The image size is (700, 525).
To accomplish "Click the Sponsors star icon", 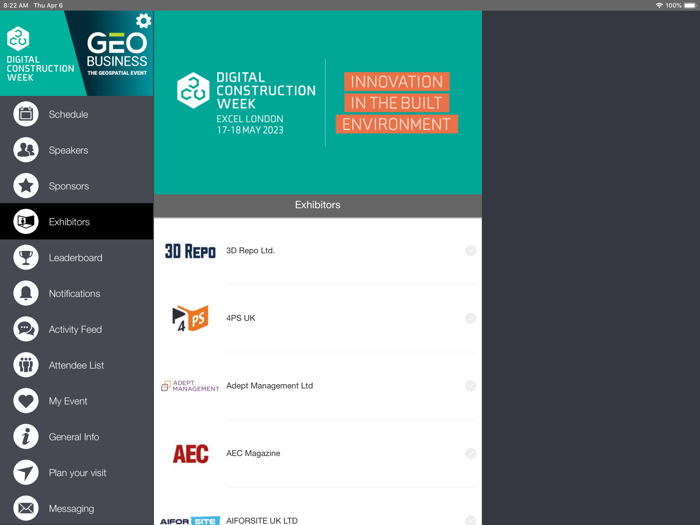I will point(26,186).
